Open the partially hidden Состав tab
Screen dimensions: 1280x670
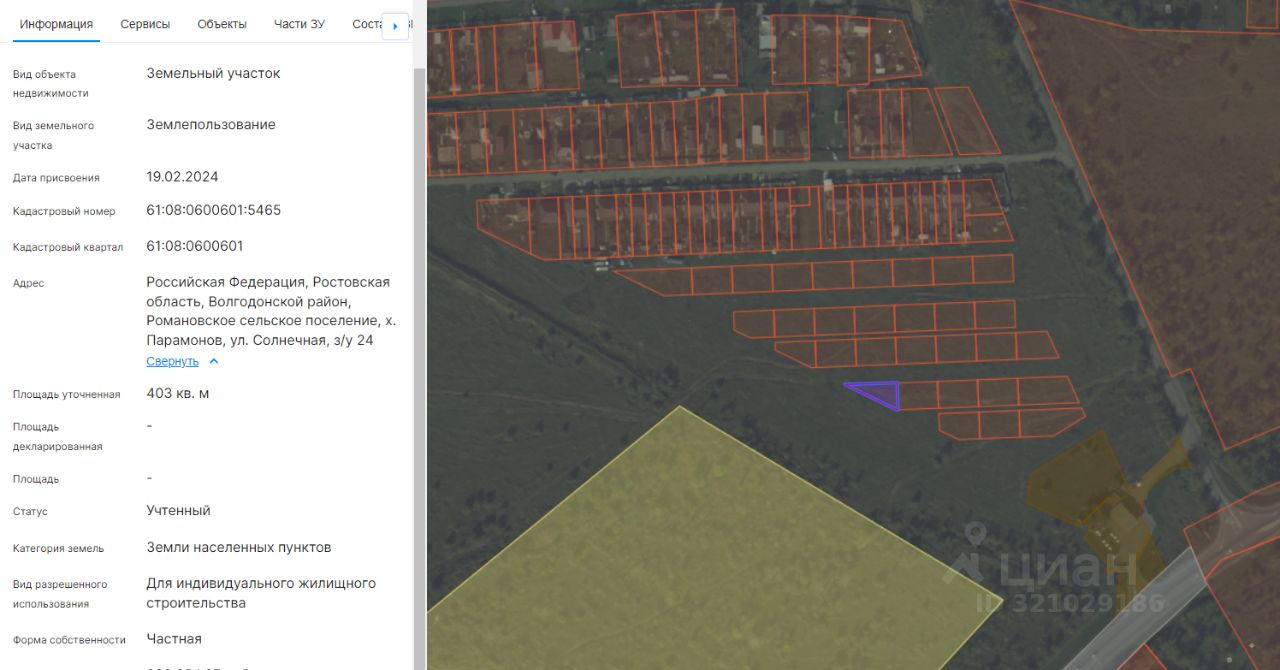point(367,24)
